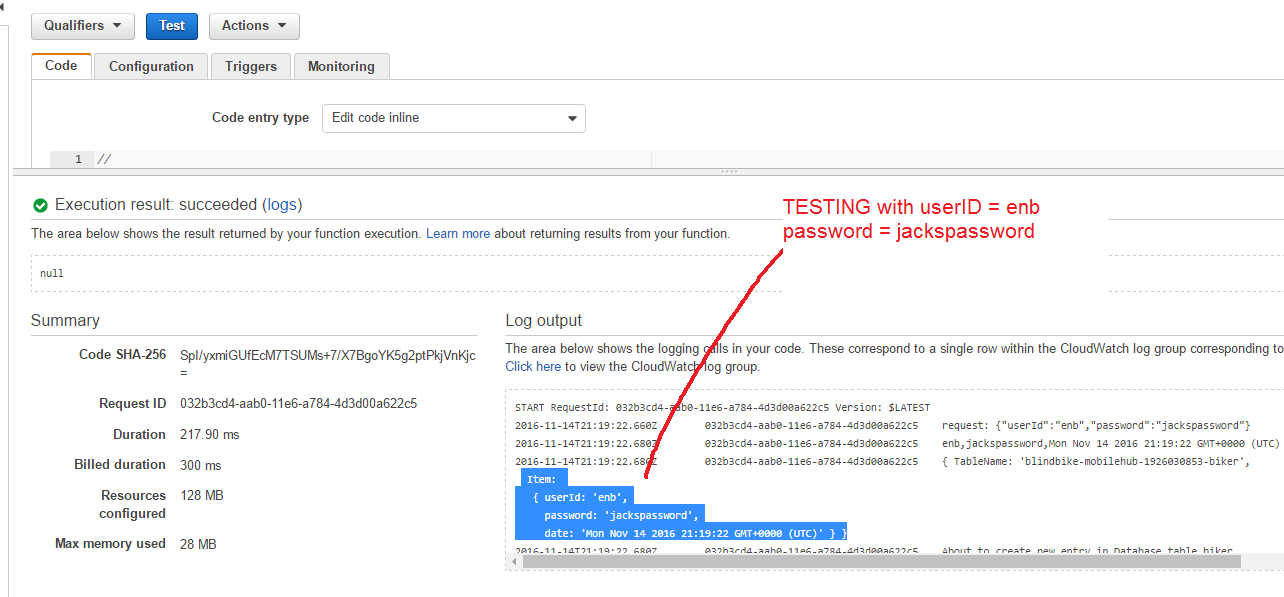
Task: Select the Monitoring tab
Action: click(x=341, y=67)
